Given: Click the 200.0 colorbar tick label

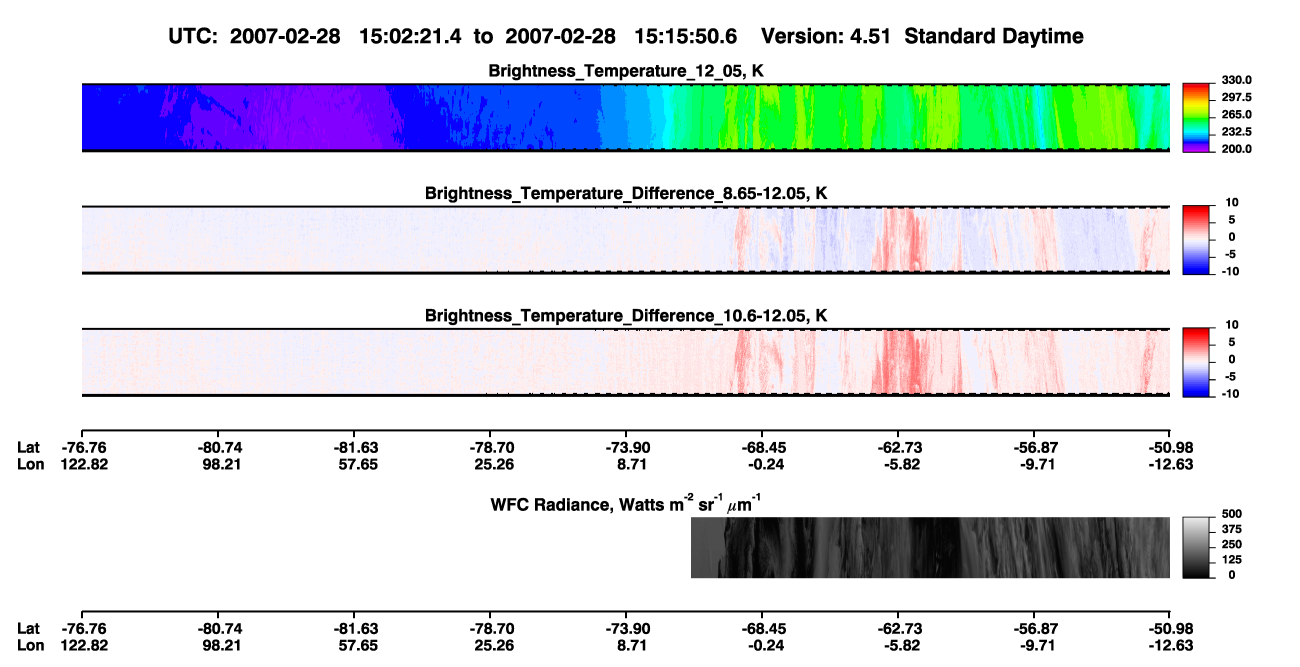Looking at the screenshot, I should pos(1238,149).
